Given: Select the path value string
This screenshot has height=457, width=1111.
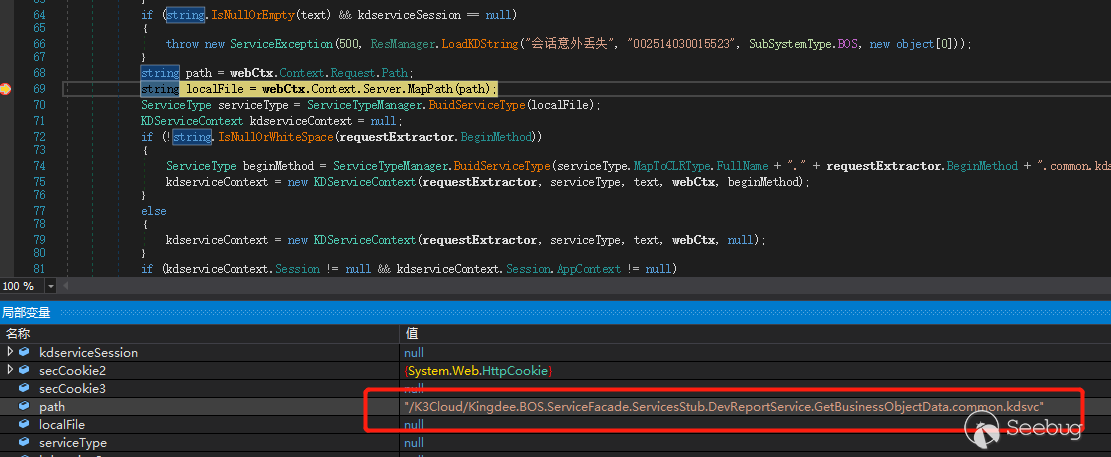Looking at the screenshot, I should coord(724,406).
